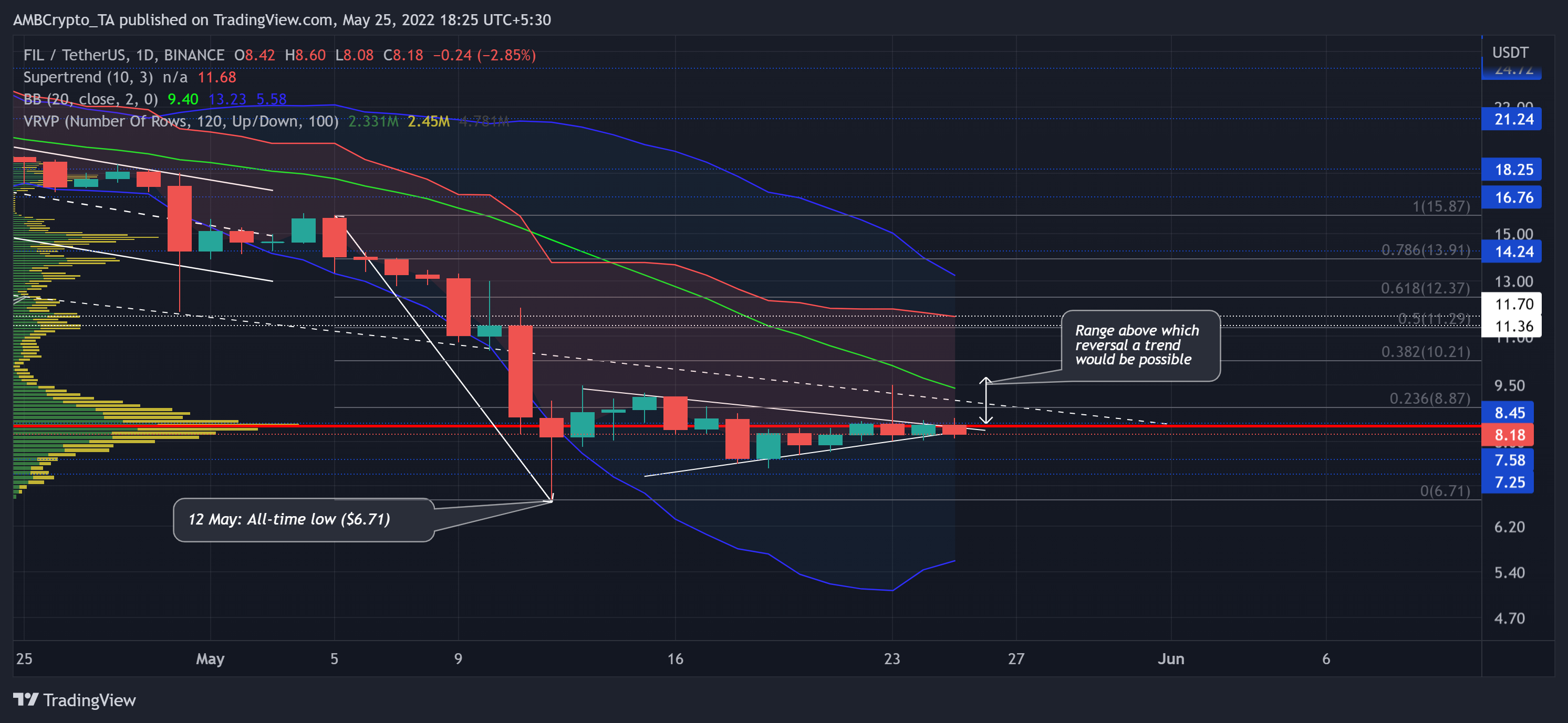This screenshot has width=1568, height=723.
Task: Click the 7.58 blue price label
Action: pyautogui.click(x=1508, y=460)
